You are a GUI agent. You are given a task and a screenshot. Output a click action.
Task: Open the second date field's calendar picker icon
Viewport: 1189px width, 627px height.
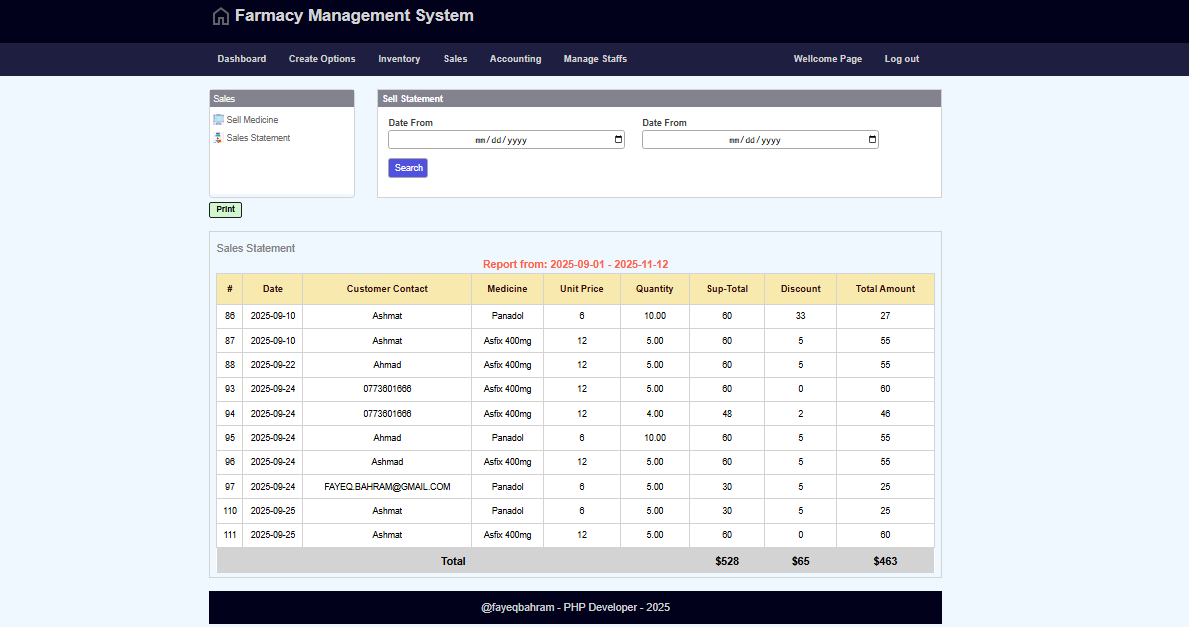tap(872, 140)
